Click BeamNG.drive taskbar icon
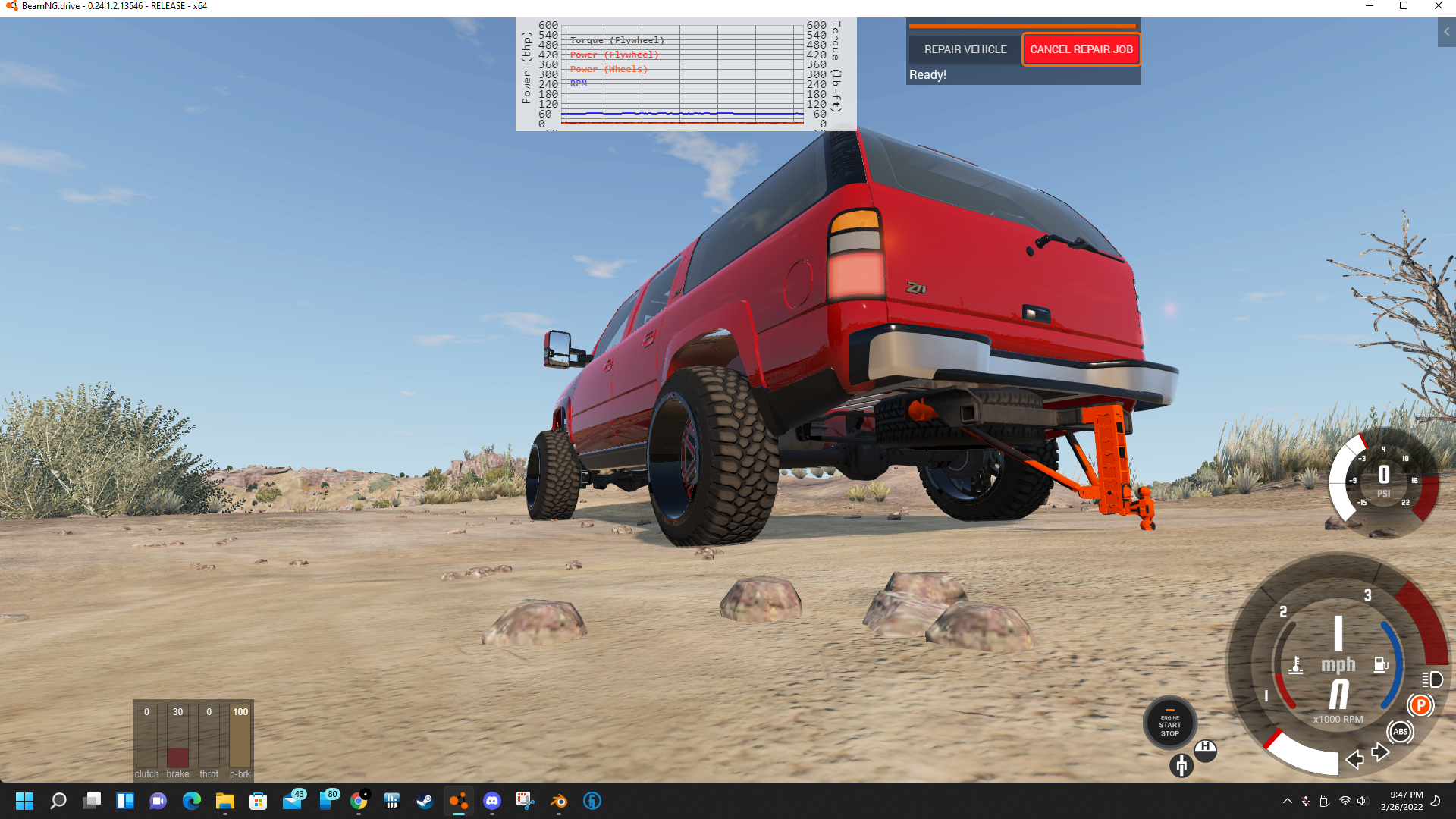 click(x=458, y=801)
